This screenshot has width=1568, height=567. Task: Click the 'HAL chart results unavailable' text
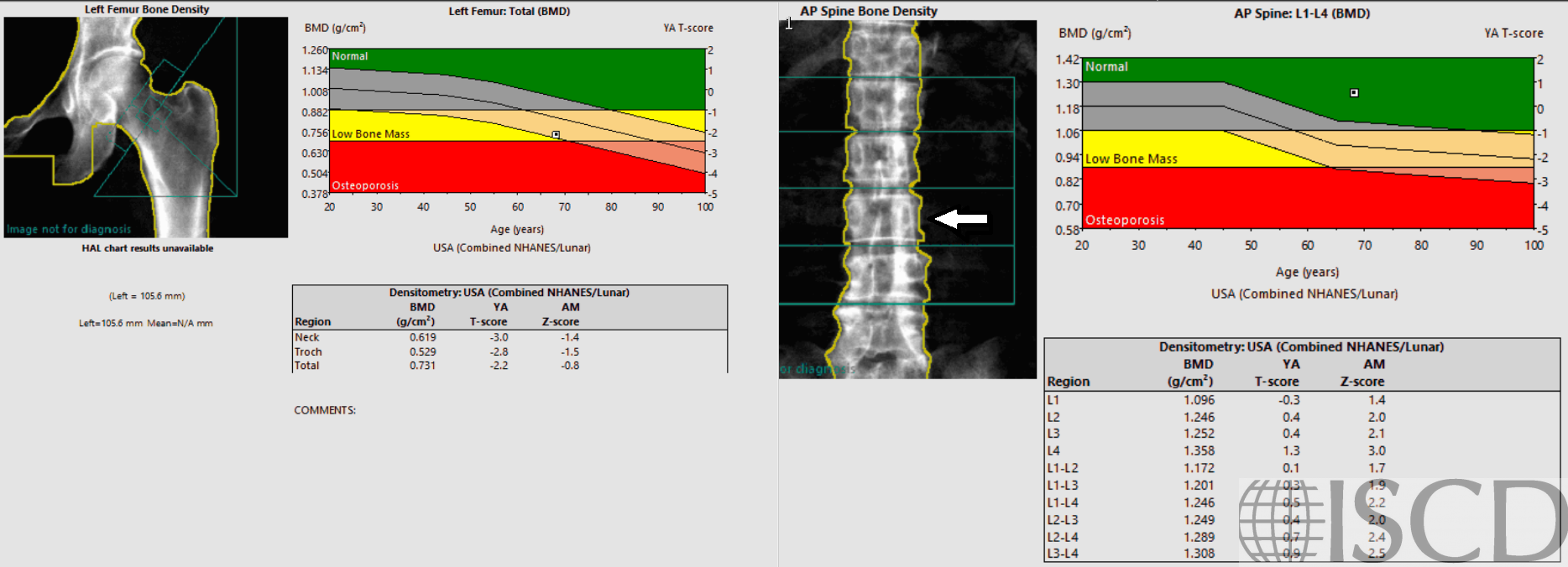point(148,248)
